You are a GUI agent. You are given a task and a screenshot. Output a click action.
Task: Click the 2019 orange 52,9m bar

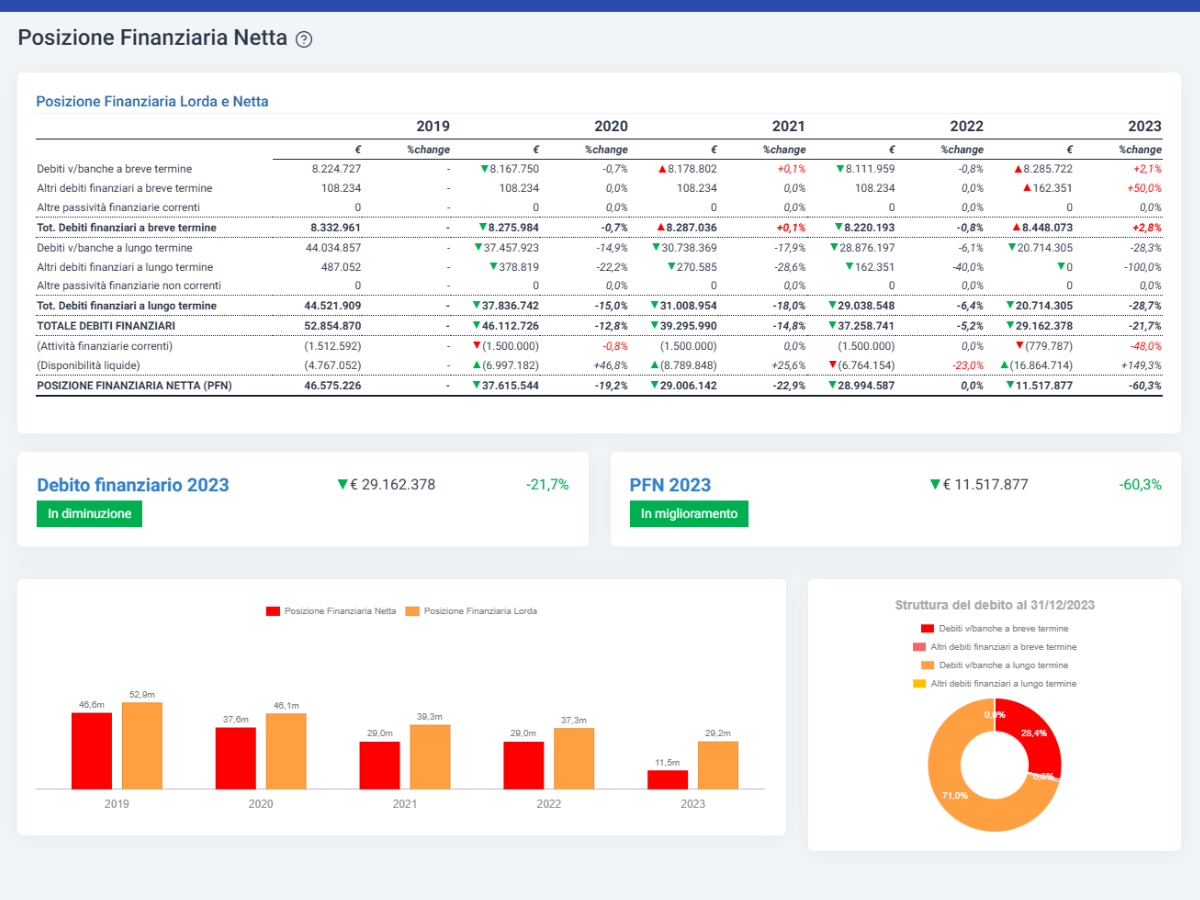(x=142, y=745)
